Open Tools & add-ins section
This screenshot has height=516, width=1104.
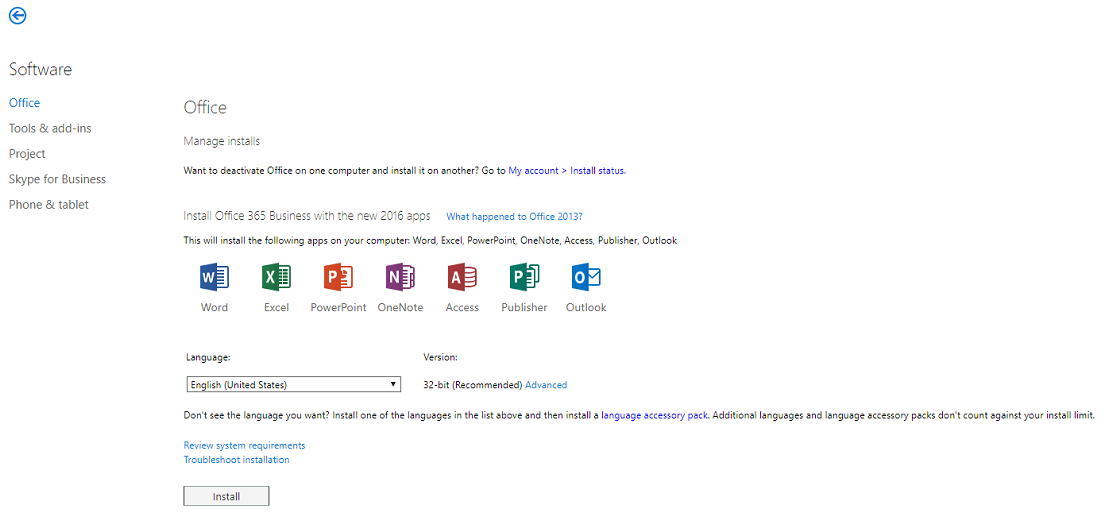coord(50,128)
